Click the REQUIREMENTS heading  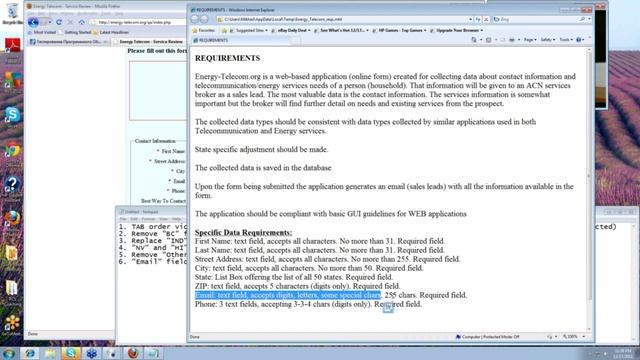[x=227, y=58]
